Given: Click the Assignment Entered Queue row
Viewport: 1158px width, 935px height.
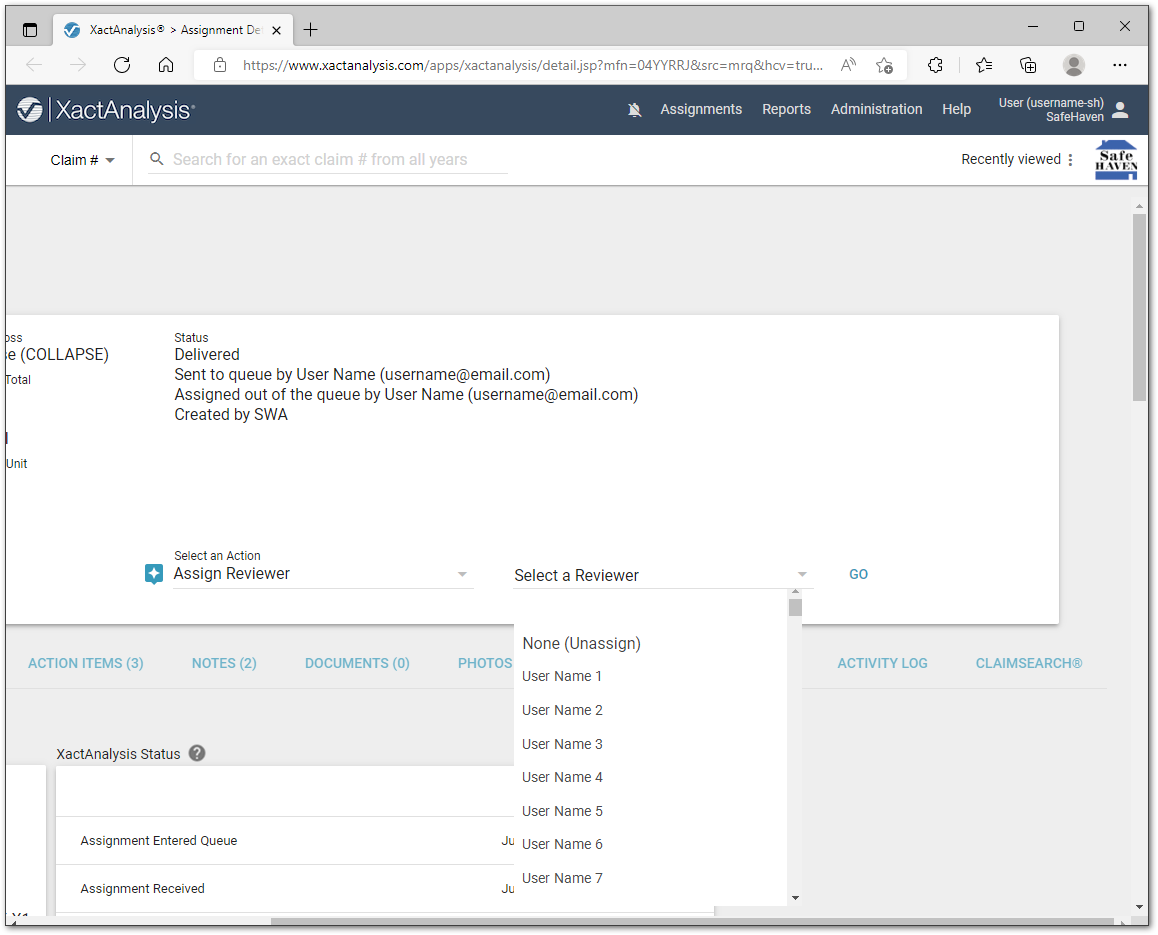Looking at the screenshot, I should tap(285, 840).
